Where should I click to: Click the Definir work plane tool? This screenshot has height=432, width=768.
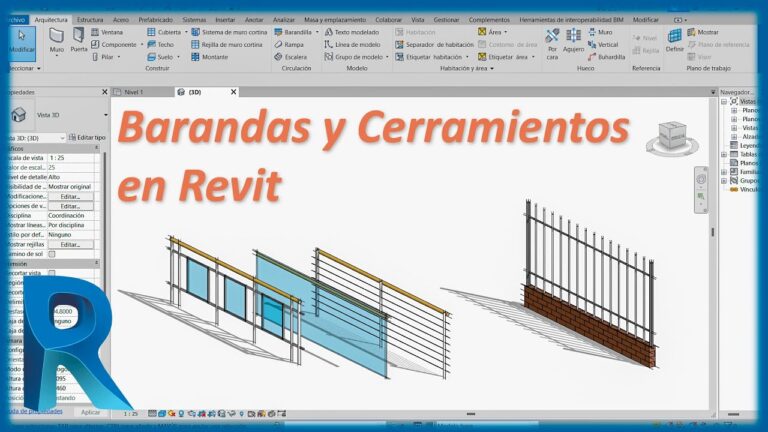[x=674, y=41]
